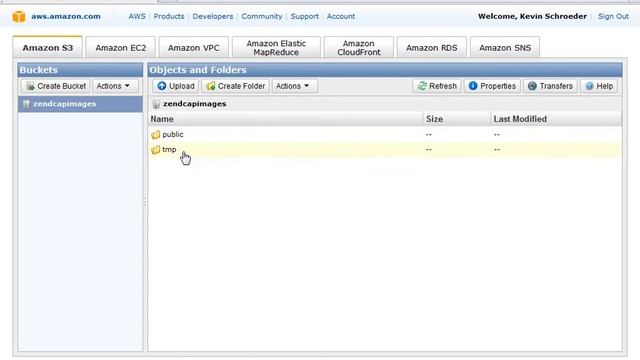Open the Buckets Actions dropdown
The height and width of the screenshot is (360, 640).
[x=115, y=86]
